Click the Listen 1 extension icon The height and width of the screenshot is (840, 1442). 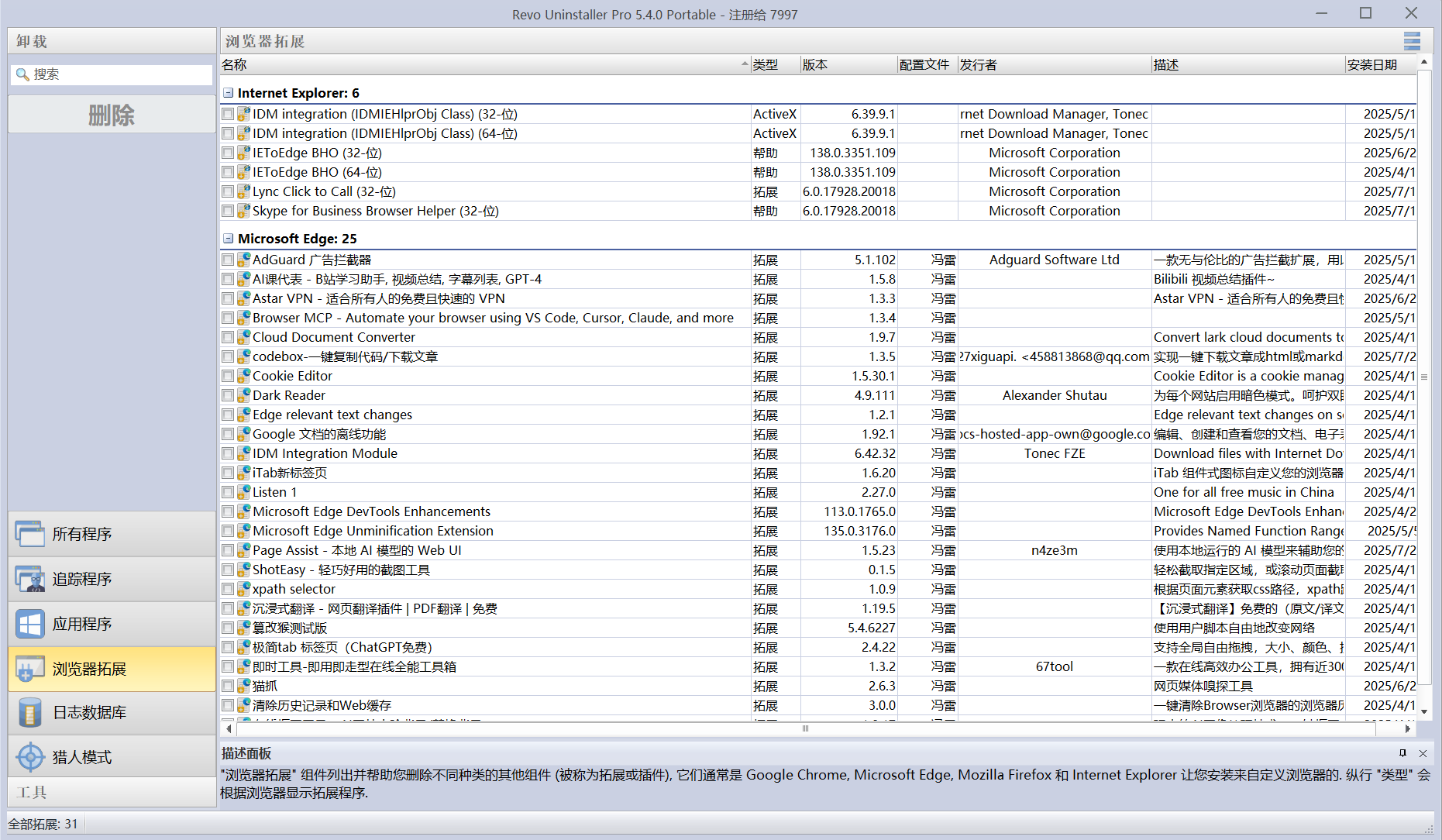click(243, 492)
